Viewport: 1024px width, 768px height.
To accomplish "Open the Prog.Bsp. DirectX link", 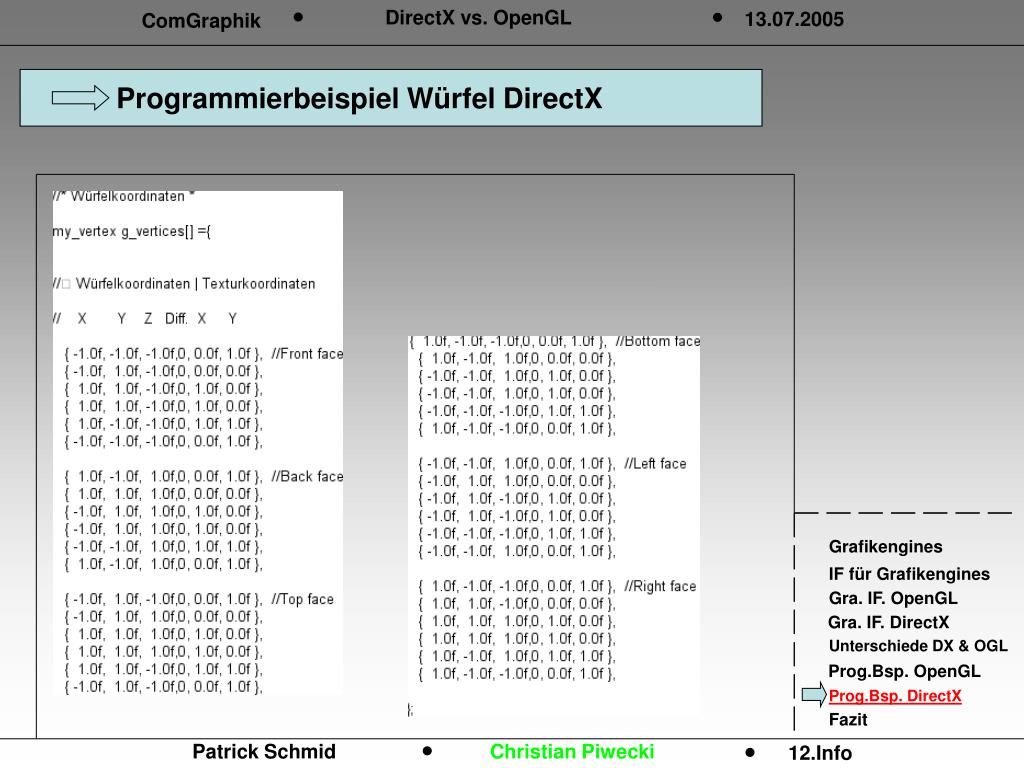I will click(x=895, y=696).
